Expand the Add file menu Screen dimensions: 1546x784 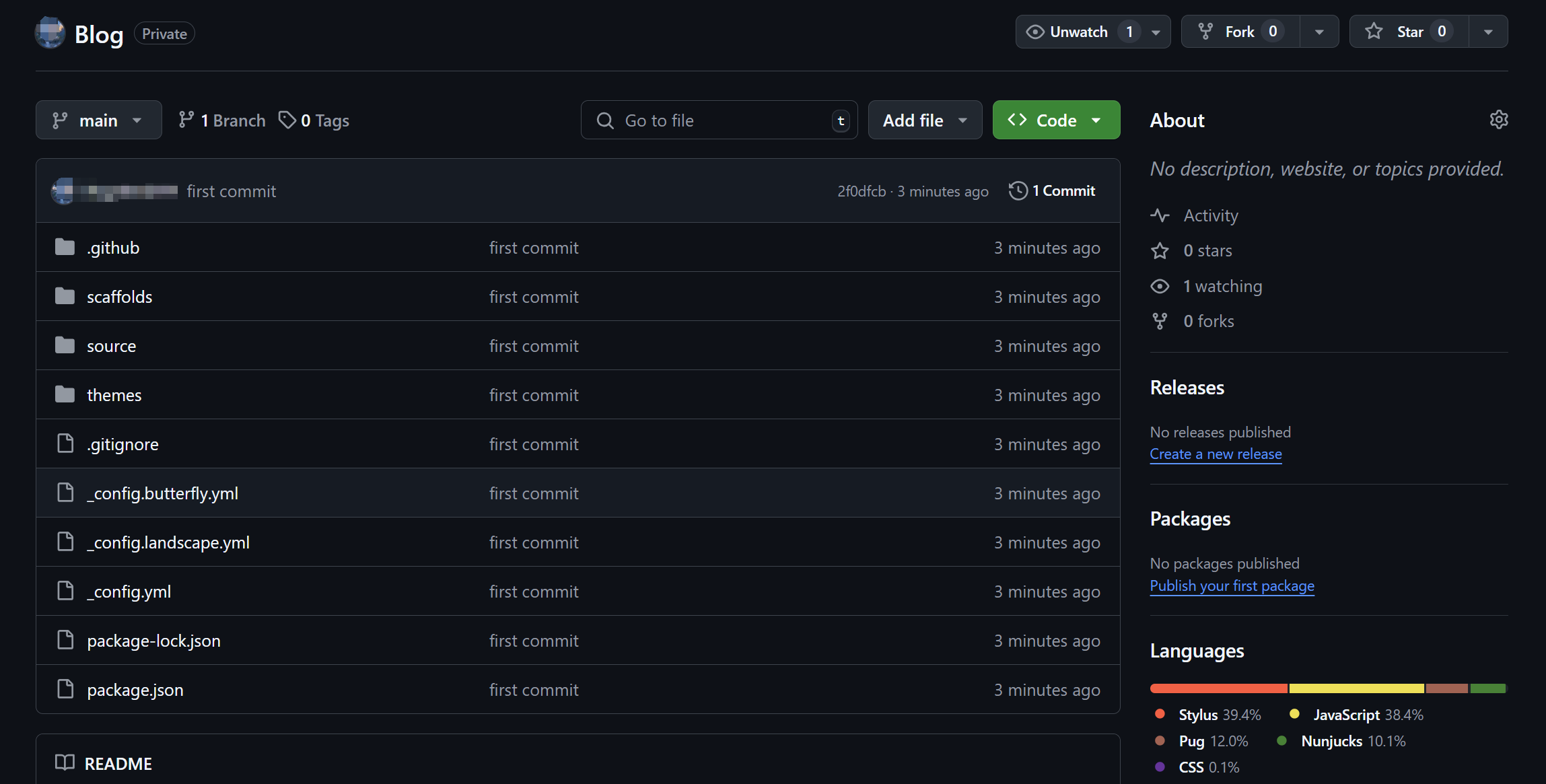[x=925, y=120]
